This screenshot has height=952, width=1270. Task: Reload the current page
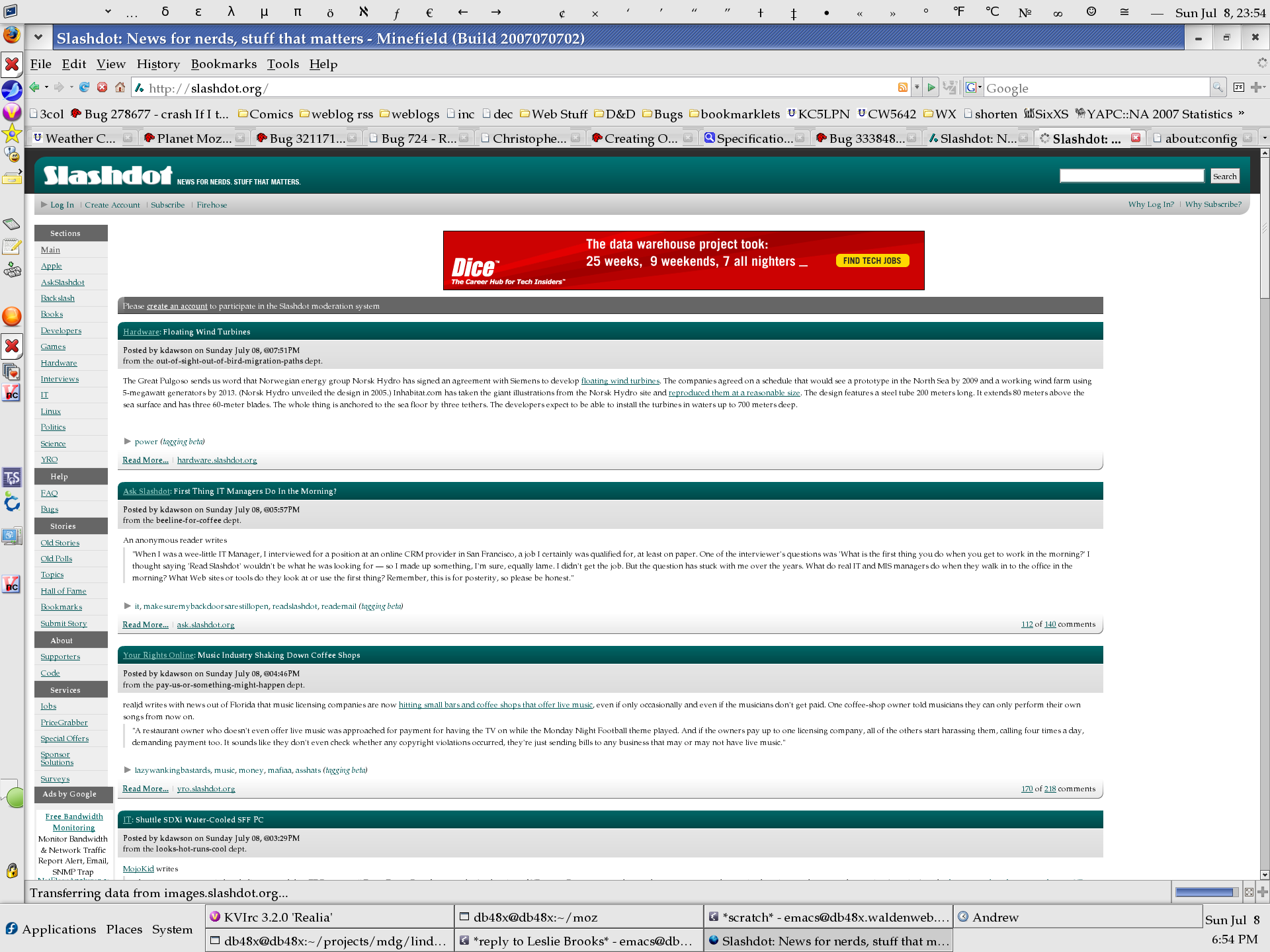[84, 87]
